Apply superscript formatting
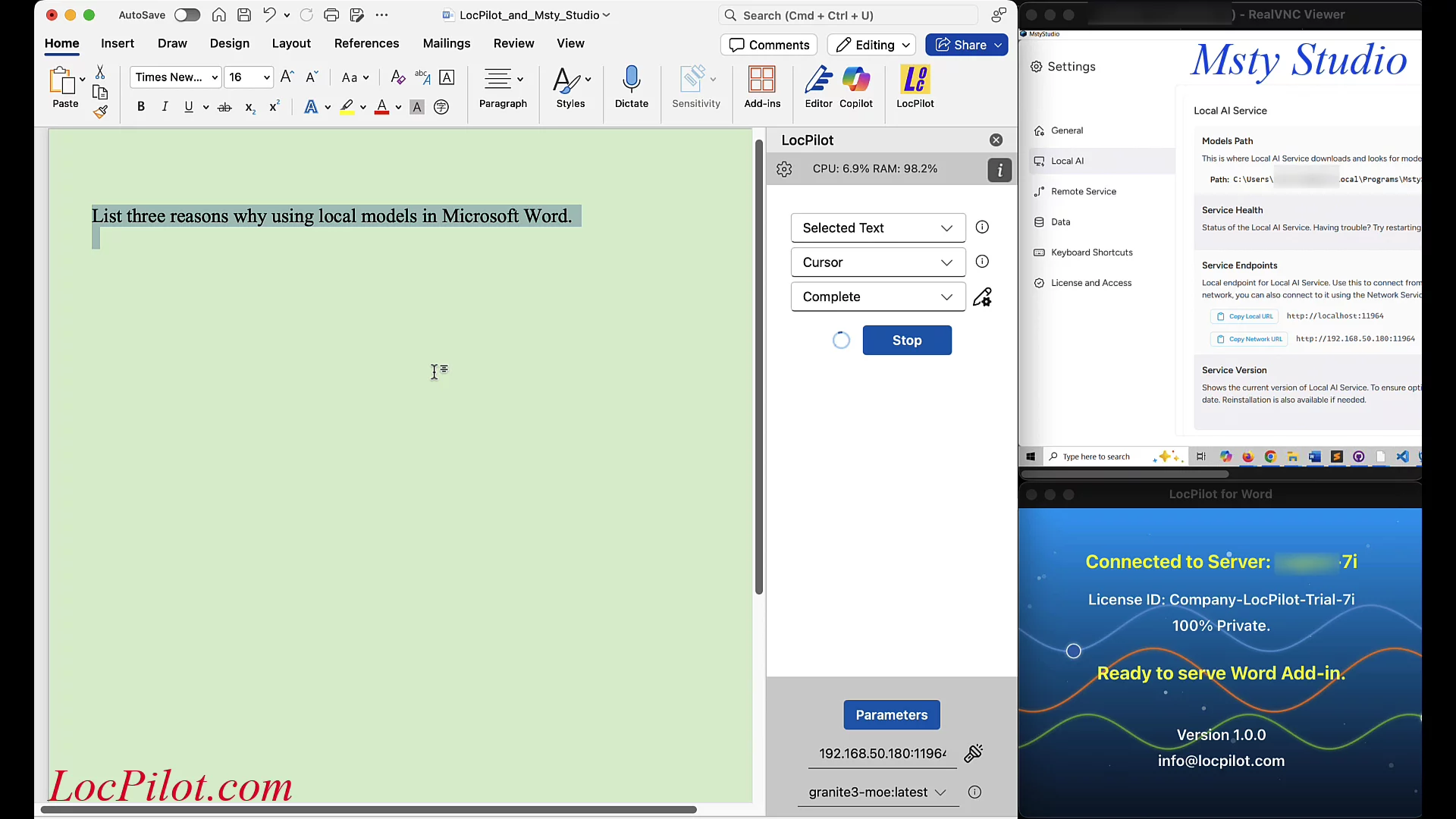 [x=275, y=107]
